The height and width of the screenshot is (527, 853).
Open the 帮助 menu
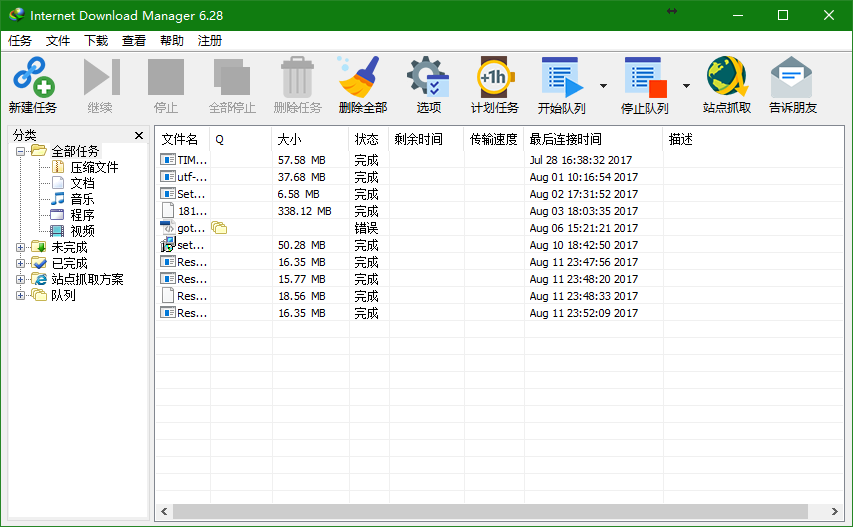pyautogui.click(x=172, y=41)
